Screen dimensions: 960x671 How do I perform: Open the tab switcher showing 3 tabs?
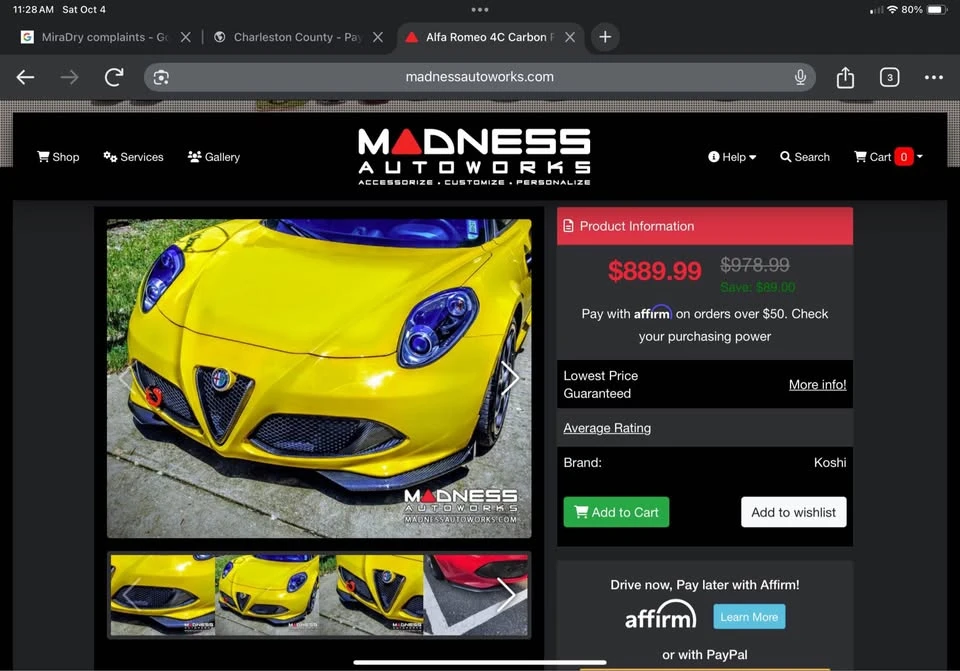coord(890,77)
